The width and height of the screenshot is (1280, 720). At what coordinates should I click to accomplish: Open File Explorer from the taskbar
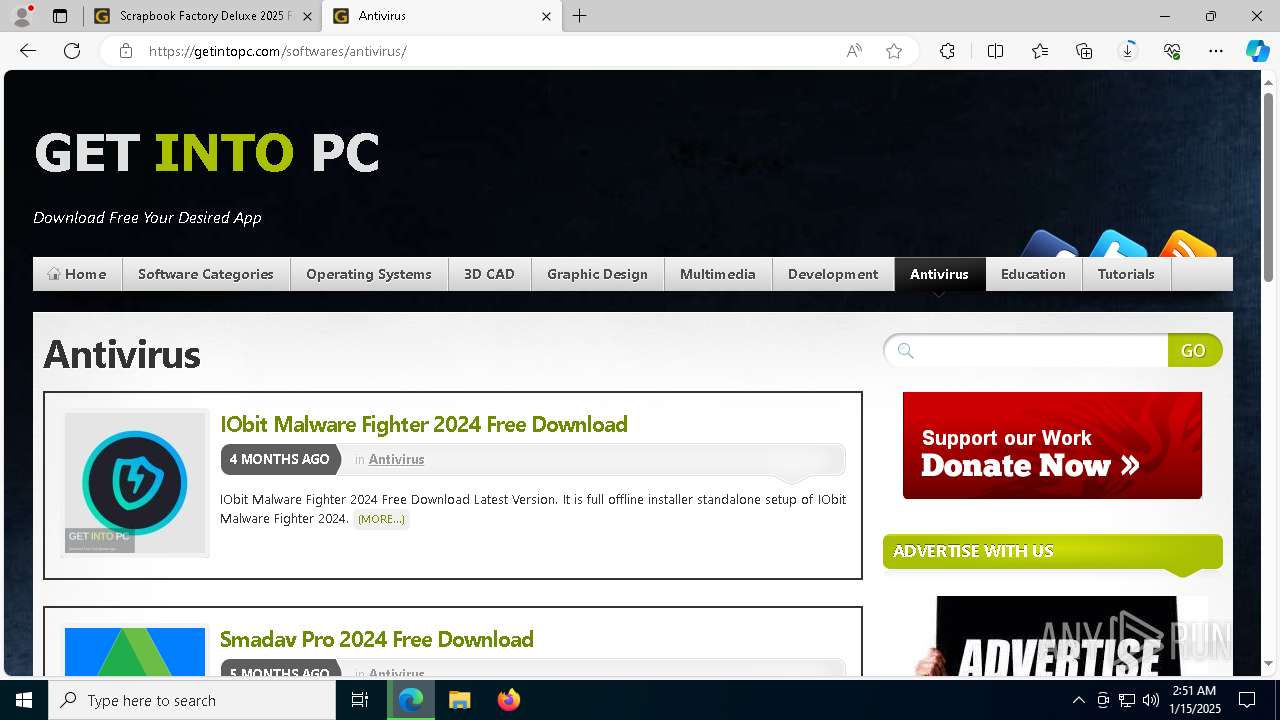[459, 700]
